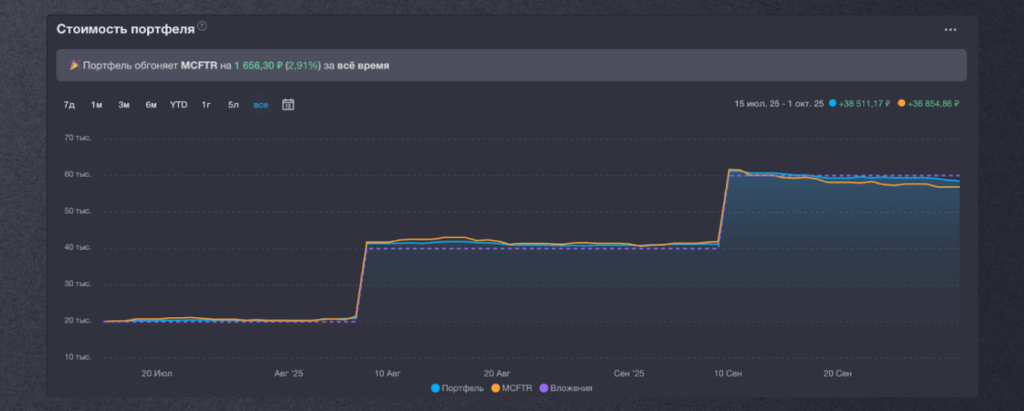
Task: Switch chart to YTD range
Action: point(178,104)
